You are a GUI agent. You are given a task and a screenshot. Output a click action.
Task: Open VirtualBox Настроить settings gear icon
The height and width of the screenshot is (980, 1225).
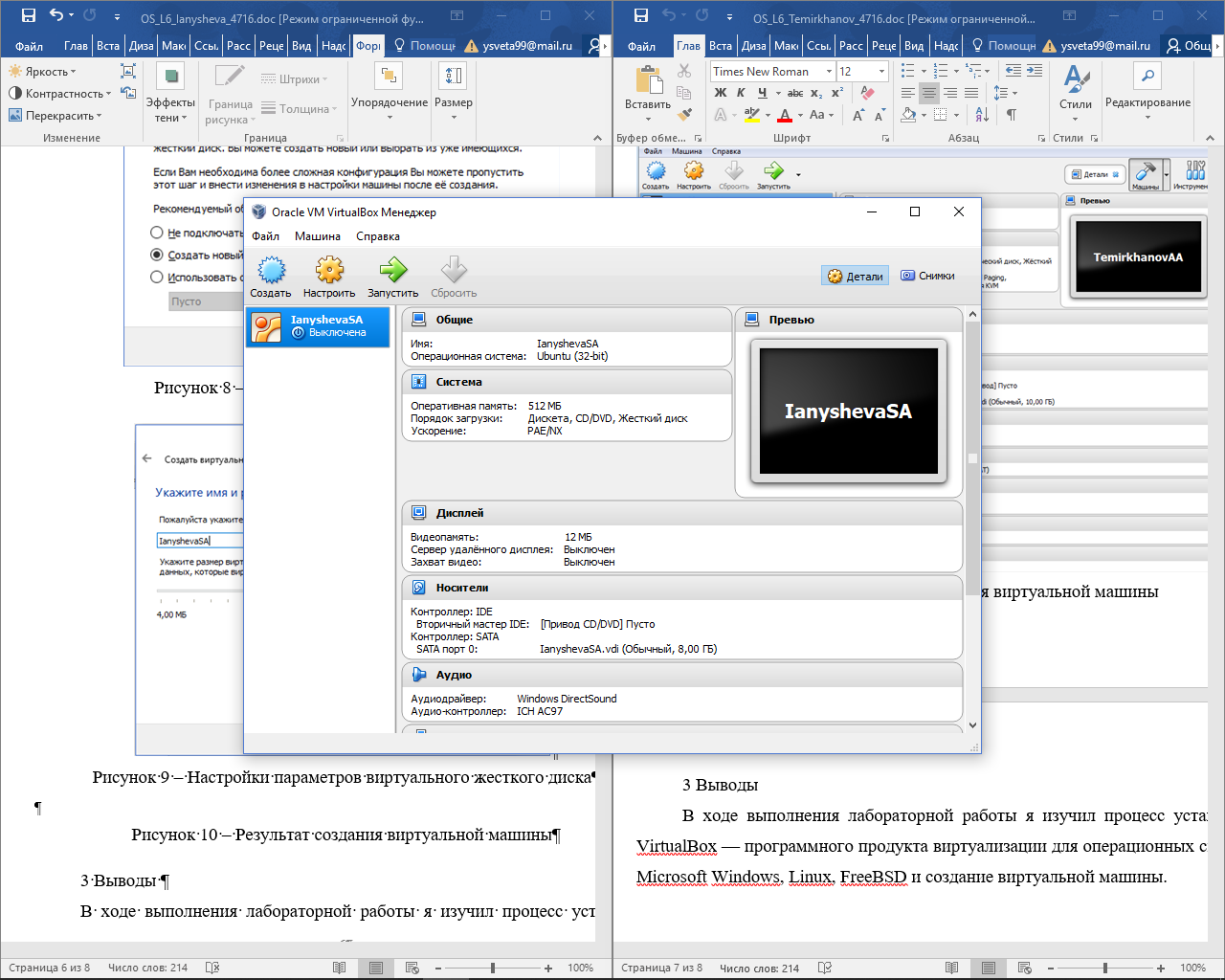(x=329, y=271)
